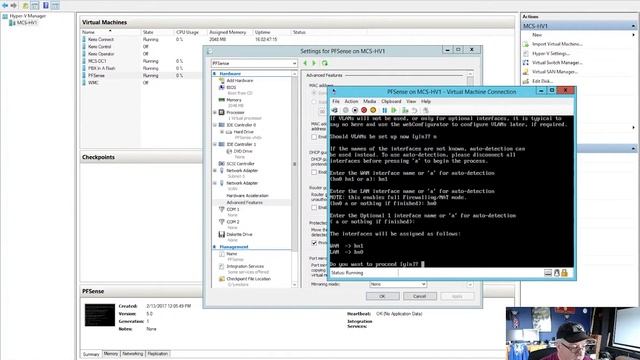Click the keyboard icon in VM Connection status bar
The width and height of the screenshot is (640, 360).
pyautogui.click(x=548, y=273)
